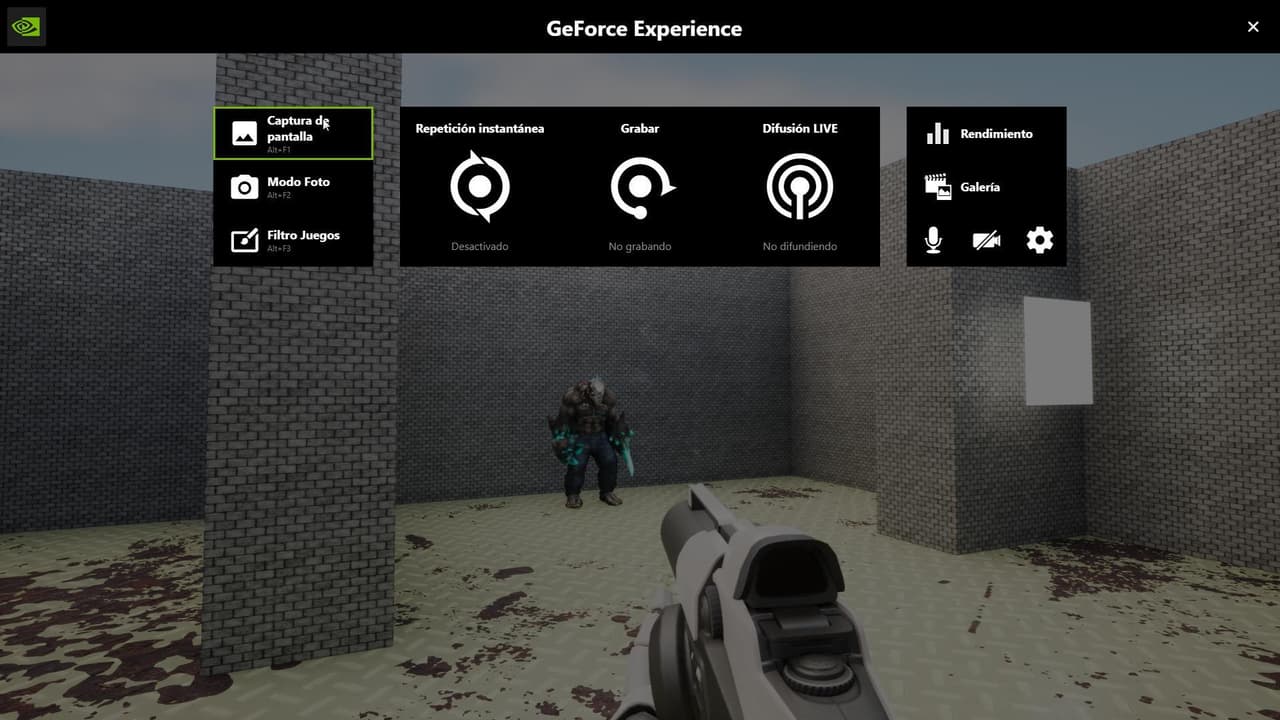Image resolution: width=1280 pixels, height=720 pixels.
Task: Click the Alt+F3 shortcut hint
Action: (x=279, y=249)
